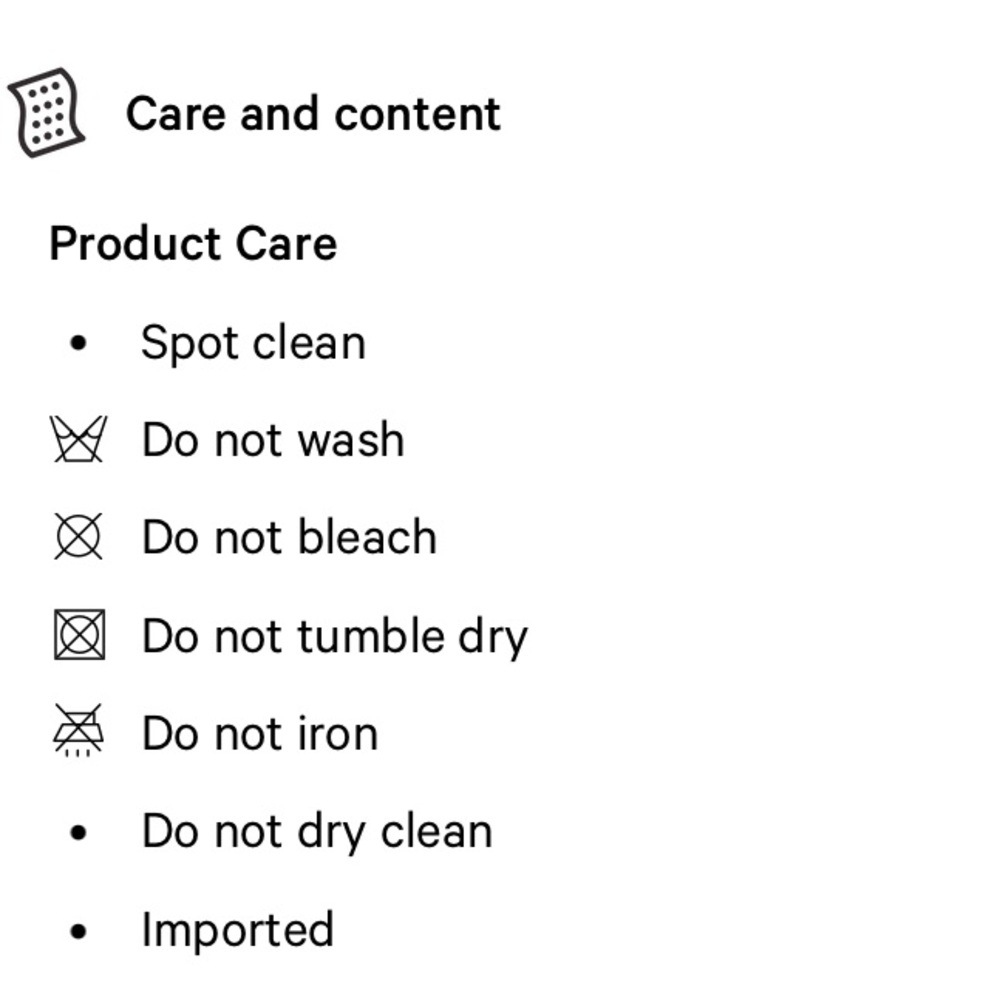Click the crossed-out iron icon
1000x1000 pixels.
click(x=79, y=731)
